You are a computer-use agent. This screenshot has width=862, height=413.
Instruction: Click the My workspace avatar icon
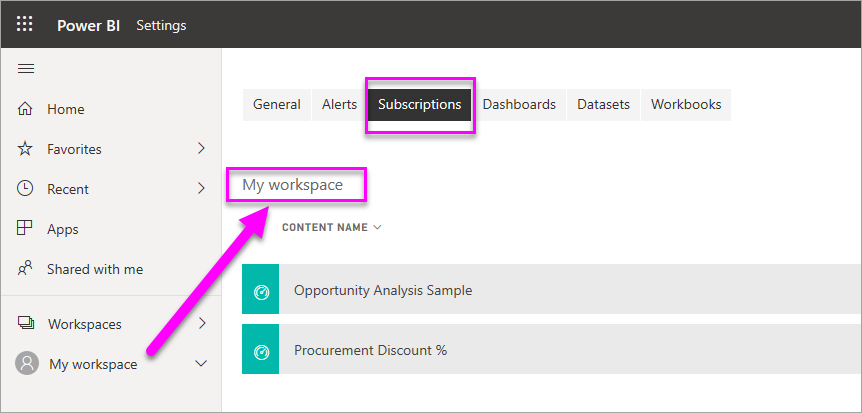point(26,364)
